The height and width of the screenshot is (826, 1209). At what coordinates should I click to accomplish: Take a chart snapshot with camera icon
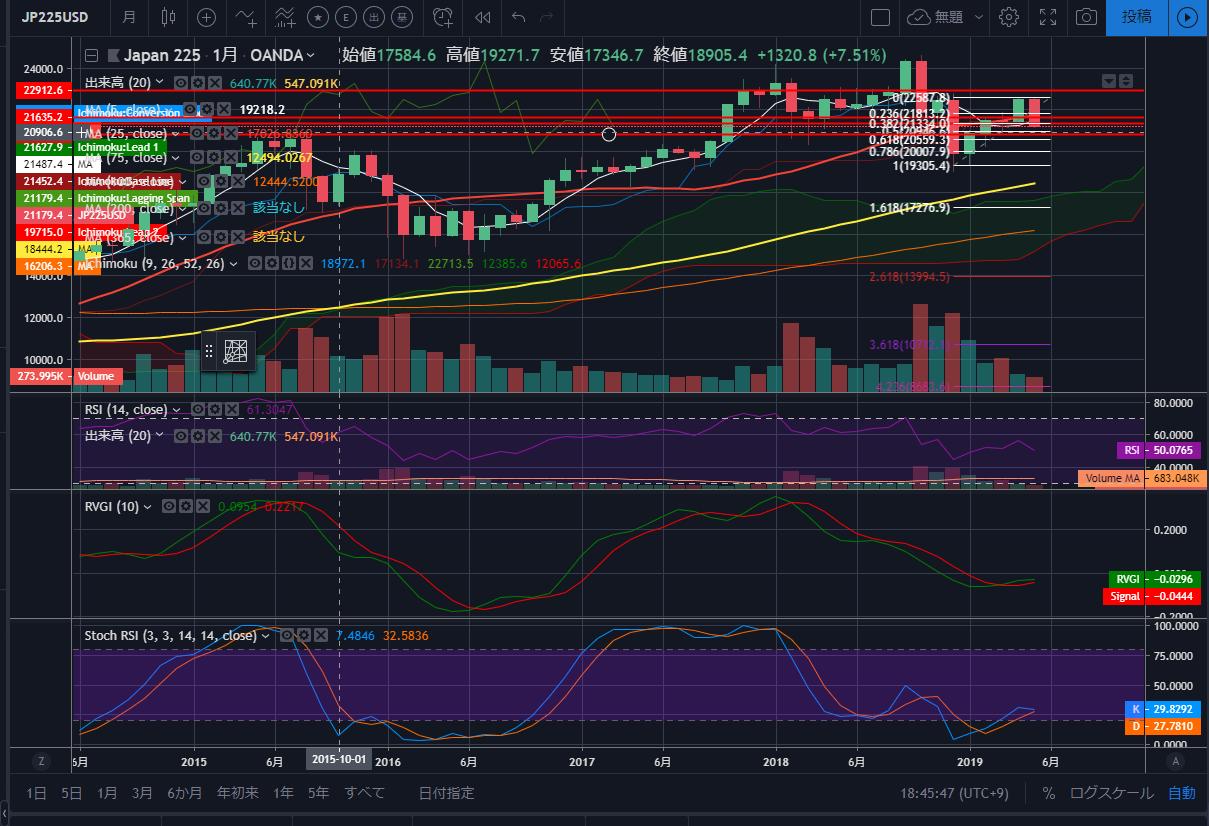point(1086,17)
